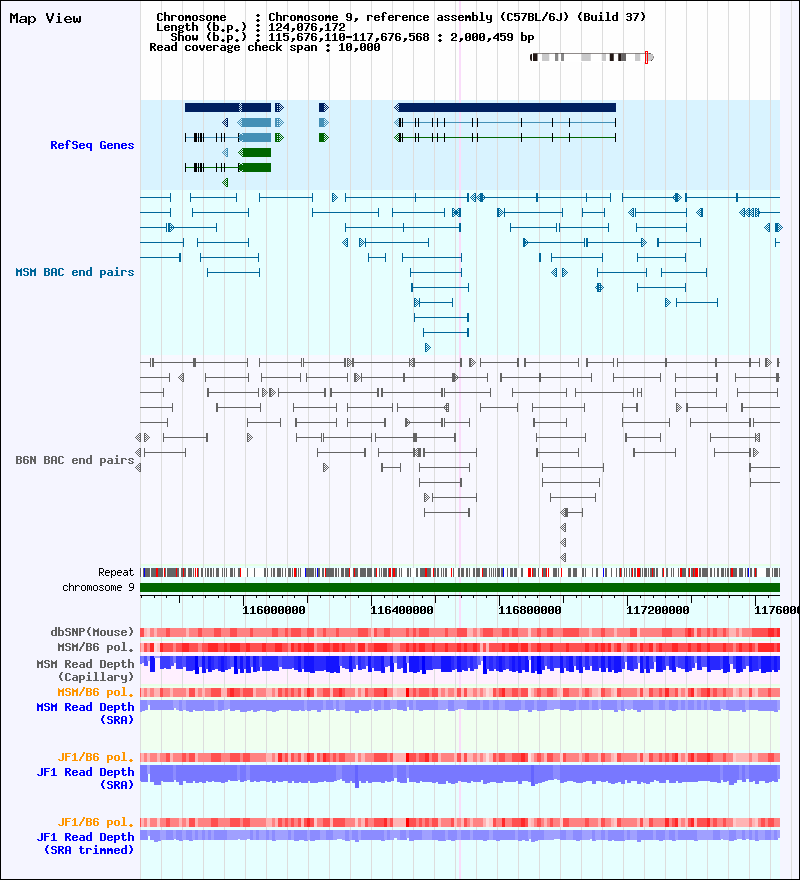Screen dimensions: 800x880
Task: Click the left arrow at the large gene's start
Action: click(396, 107)
